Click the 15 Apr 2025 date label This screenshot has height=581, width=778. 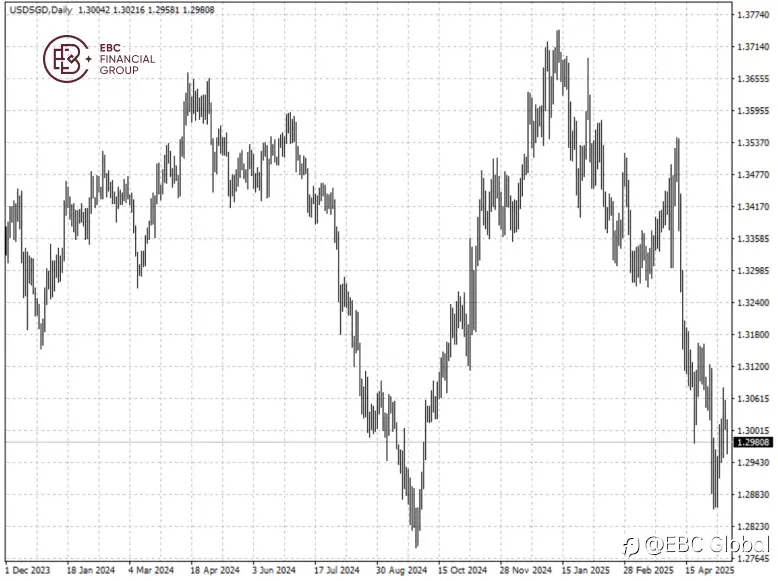tap(710, 570)
